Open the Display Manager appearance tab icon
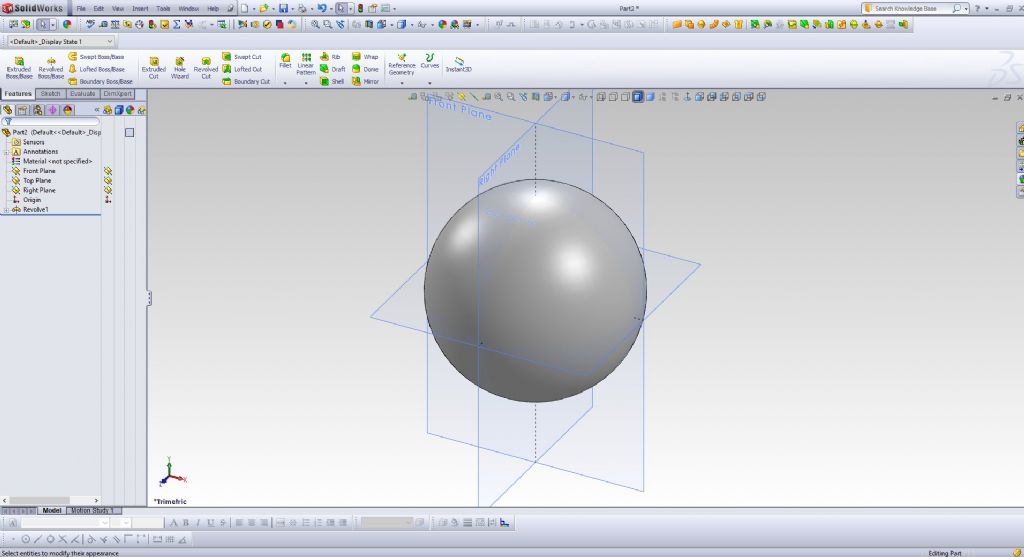 tap(68, 110)
